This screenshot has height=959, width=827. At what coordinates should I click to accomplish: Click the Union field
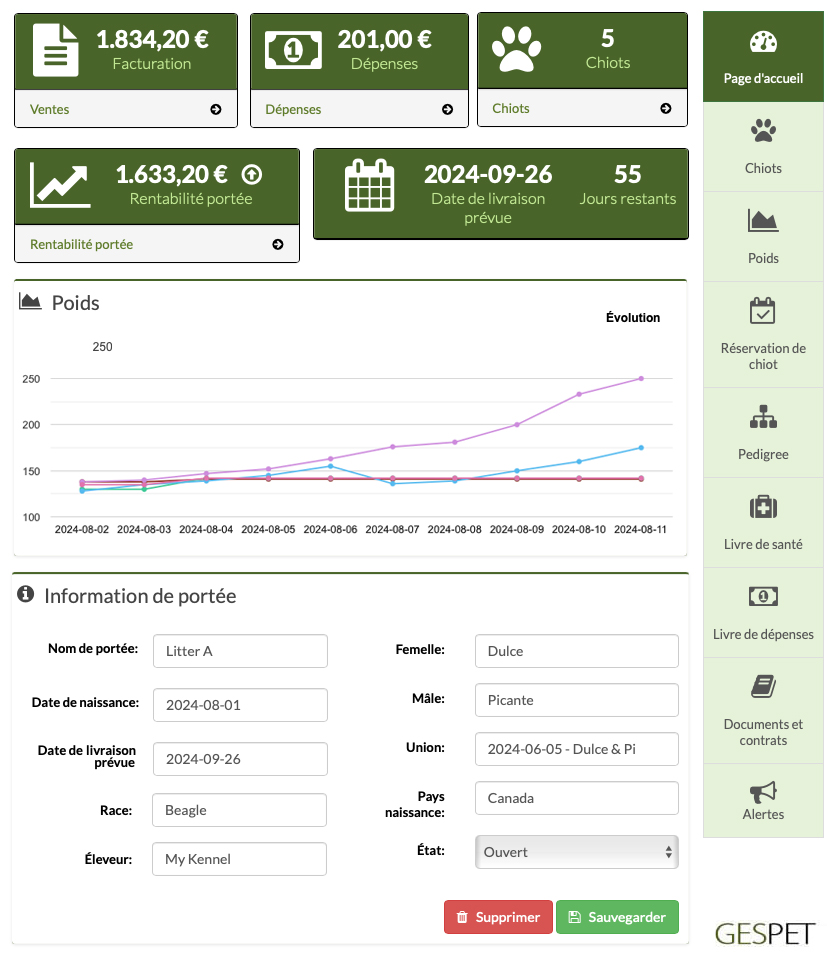click(576, 749)
